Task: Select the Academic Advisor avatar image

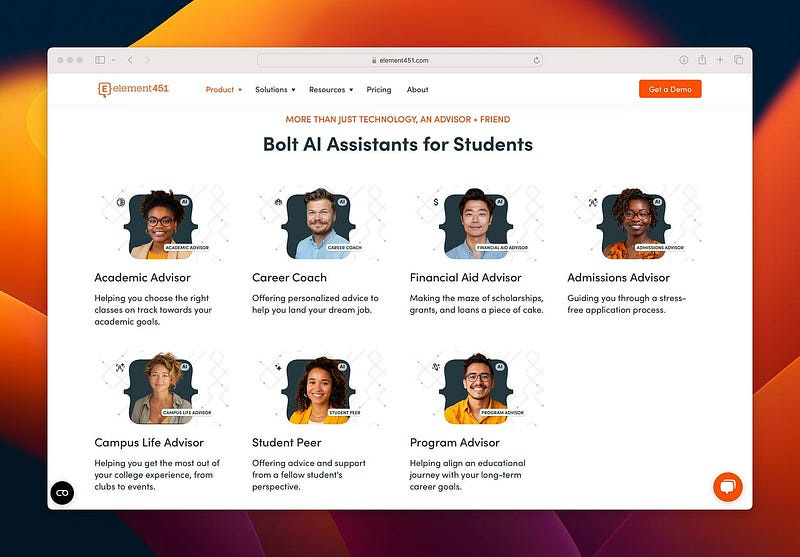Action: [161, 224]
